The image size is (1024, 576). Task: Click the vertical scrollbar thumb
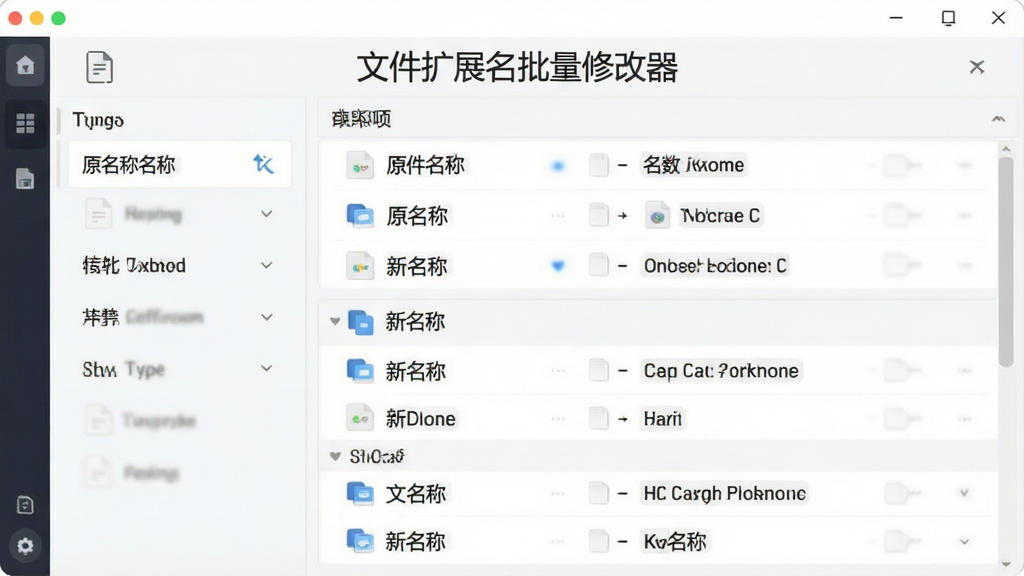pyautogui.click(x=1006, y=261)
